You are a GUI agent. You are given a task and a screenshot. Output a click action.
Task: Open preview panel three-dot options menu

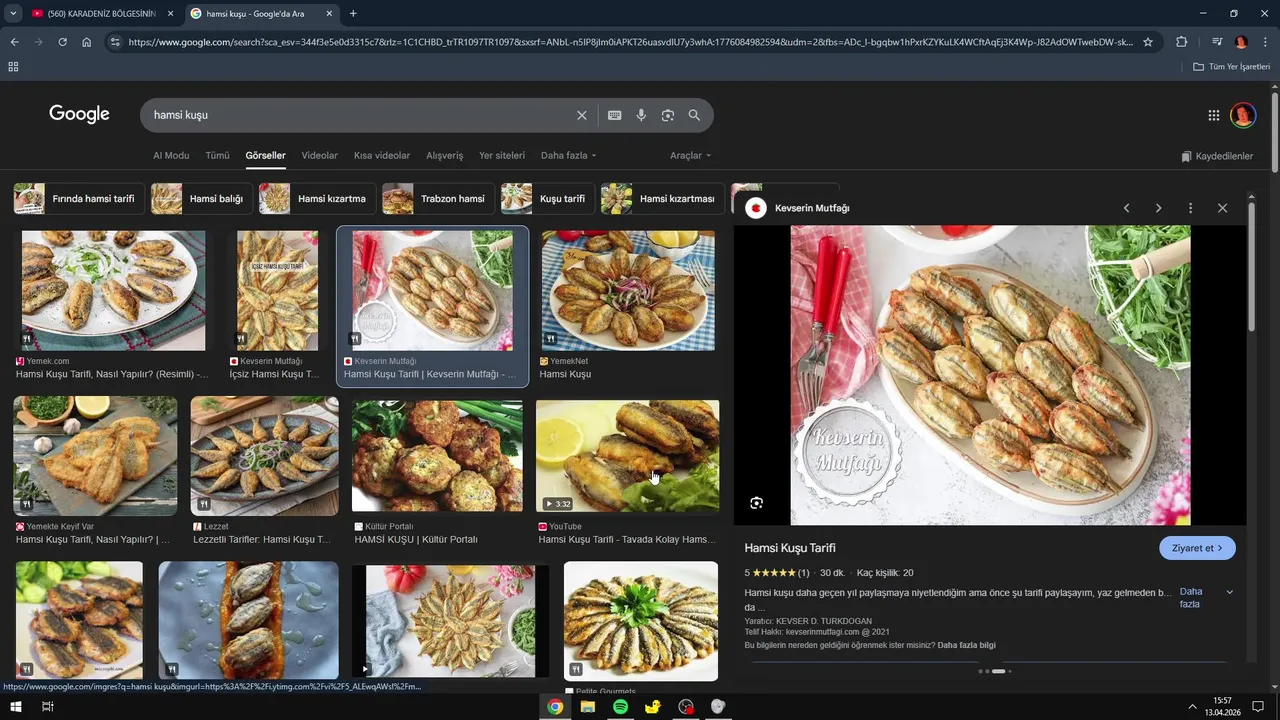[1190, 208]
